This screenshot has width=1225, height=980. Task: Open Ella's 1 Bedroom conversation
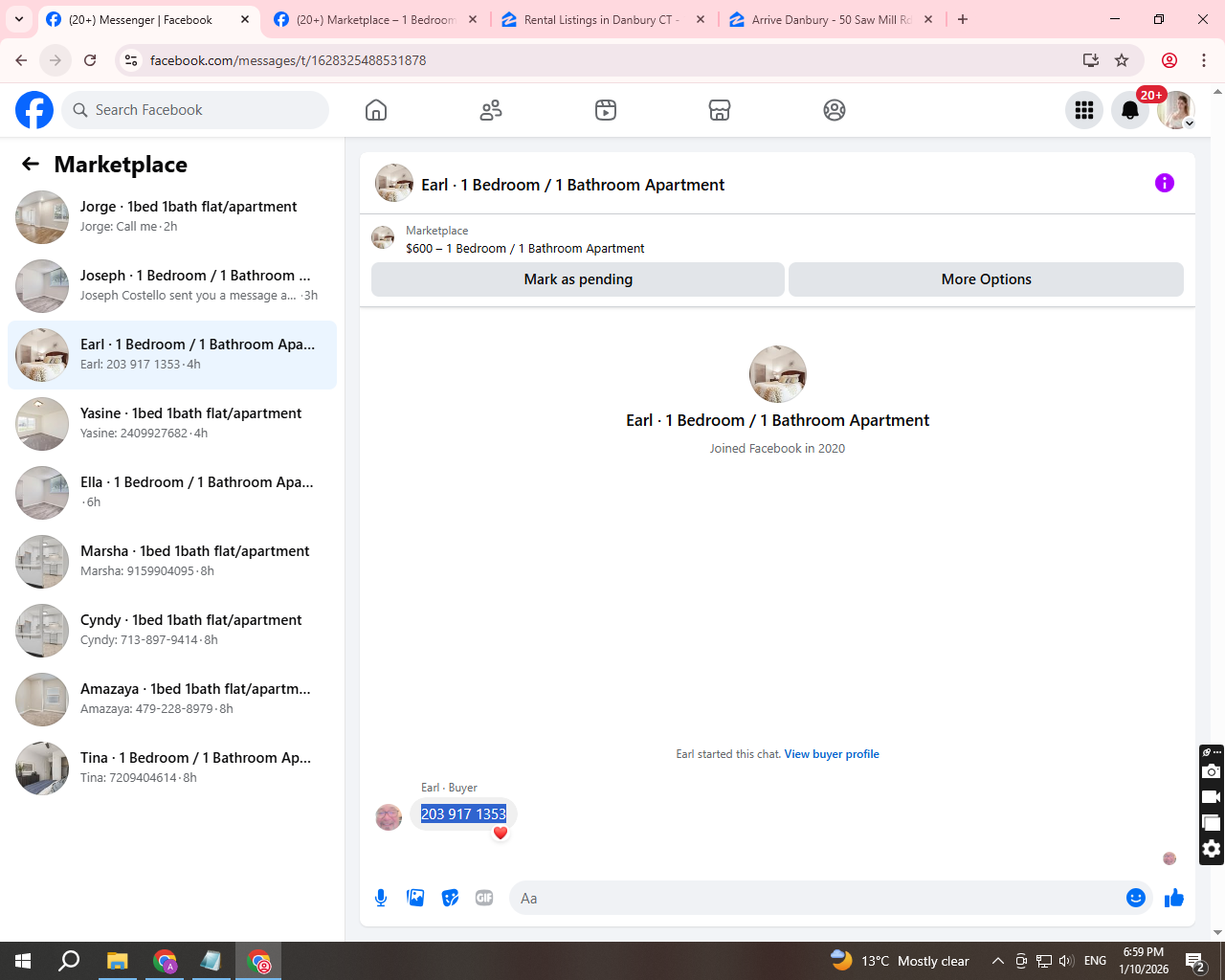(x=172, y=493)
